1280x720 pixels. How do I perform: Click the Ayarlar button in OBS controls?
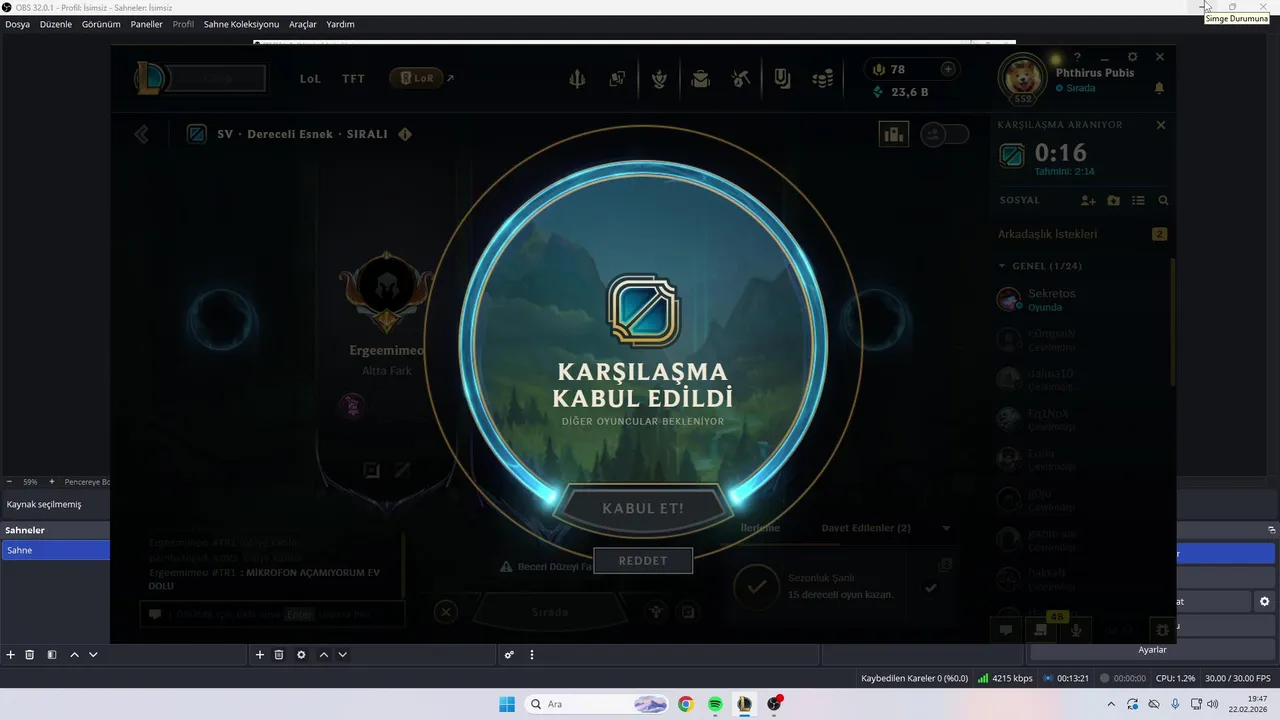(1152, 650)
